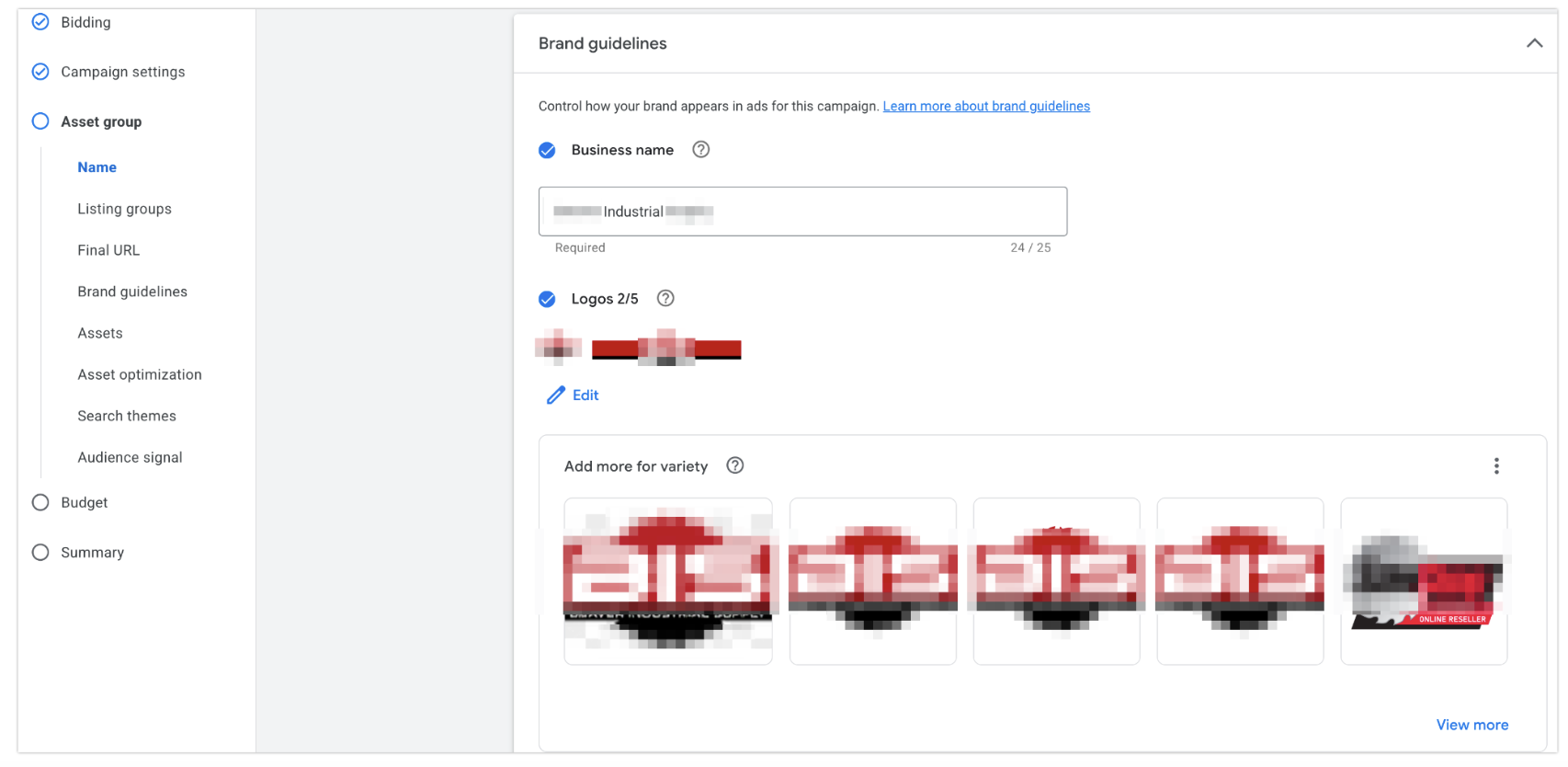This screenshot has width=1568, height=767.
Task: Go to the Summary step
Action: [92, 552]
